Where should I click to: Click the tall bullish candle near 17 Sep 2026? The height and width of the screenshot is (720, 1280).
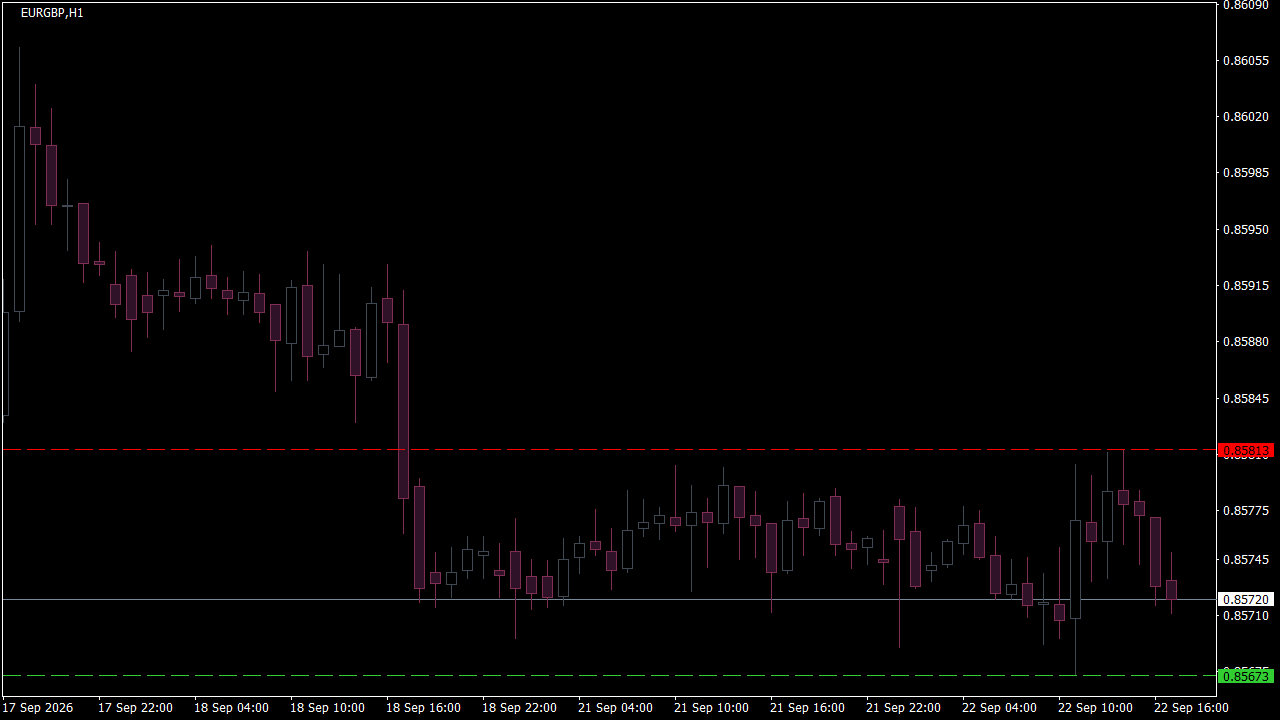click(19, 219)
